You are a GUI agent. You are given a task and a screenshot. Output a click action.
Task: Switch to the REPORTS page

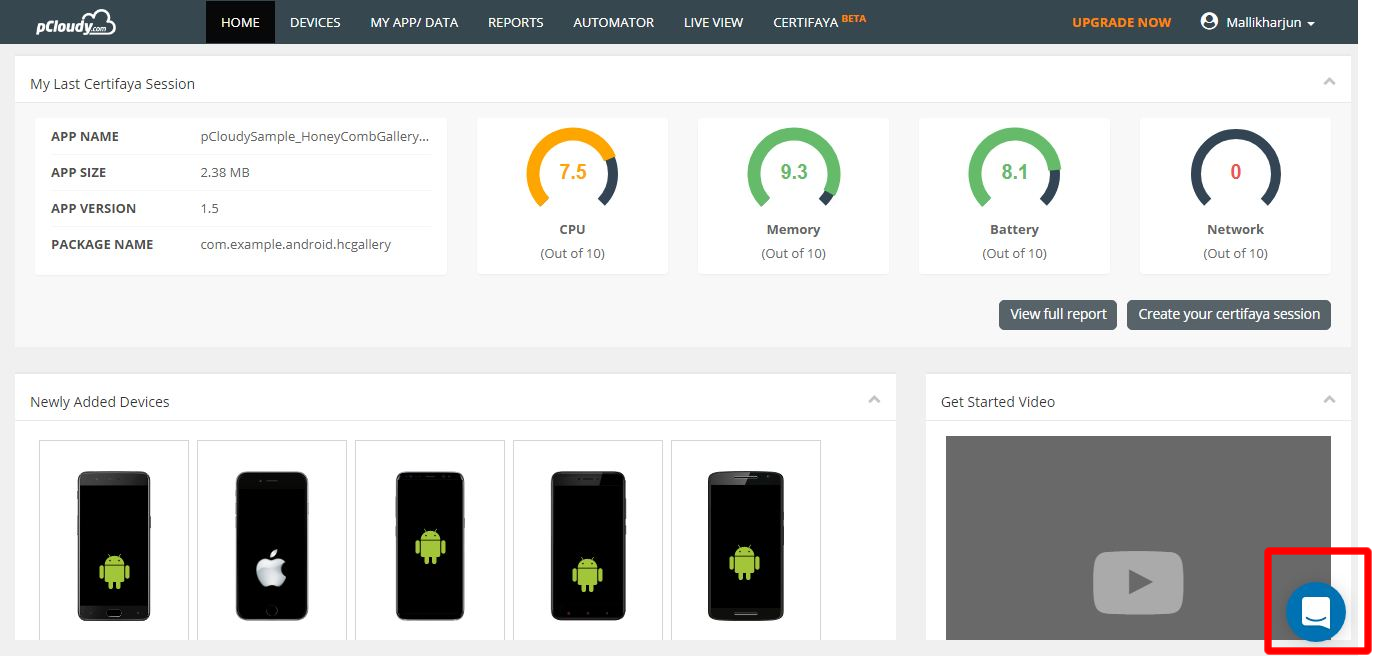[516, 22]
